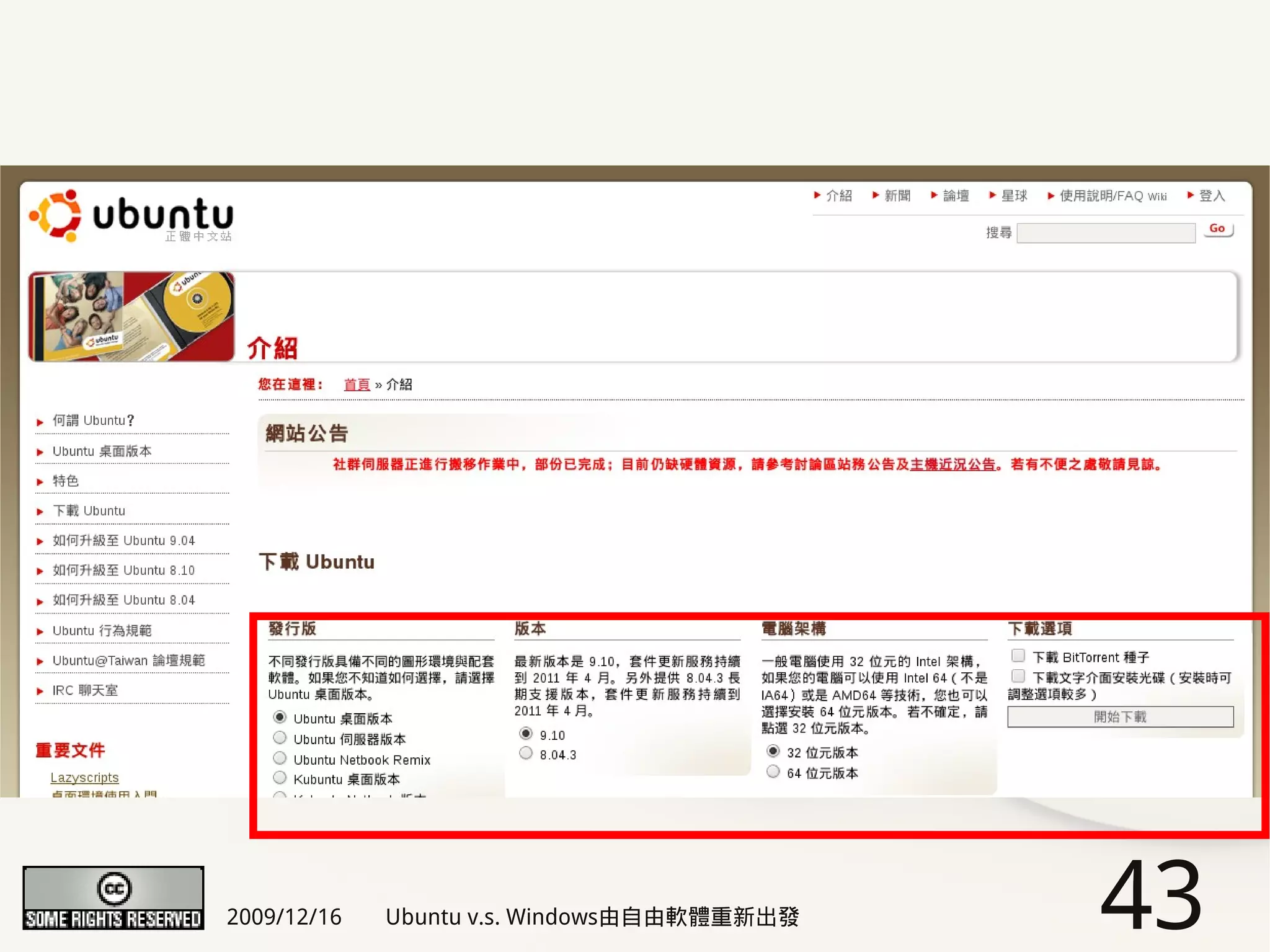This screenshot has width=1270, height=952.
Task: Open Ubuntu 行為規範 sidebar link
Action: [x=102, y=631]
